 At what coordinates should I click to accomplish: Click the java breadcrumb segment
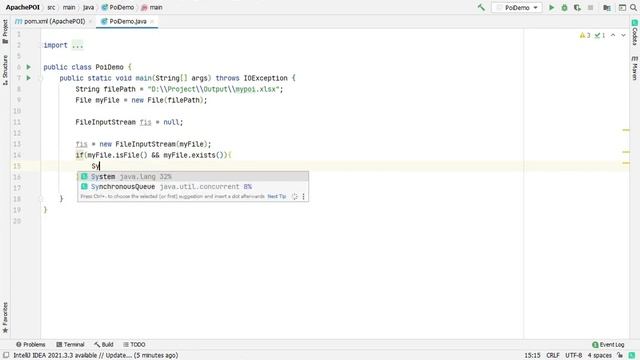(88, 7)
